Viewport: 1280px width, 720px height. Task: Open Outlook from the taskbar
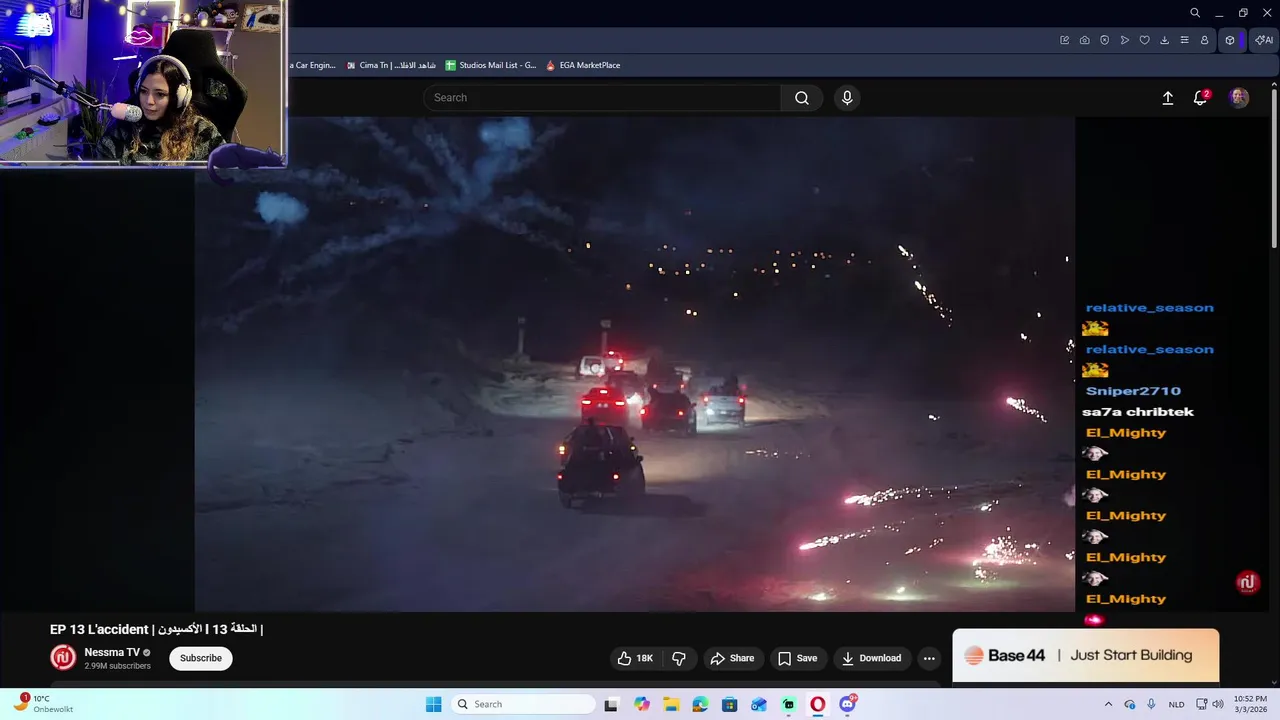[x=759, y=704]
